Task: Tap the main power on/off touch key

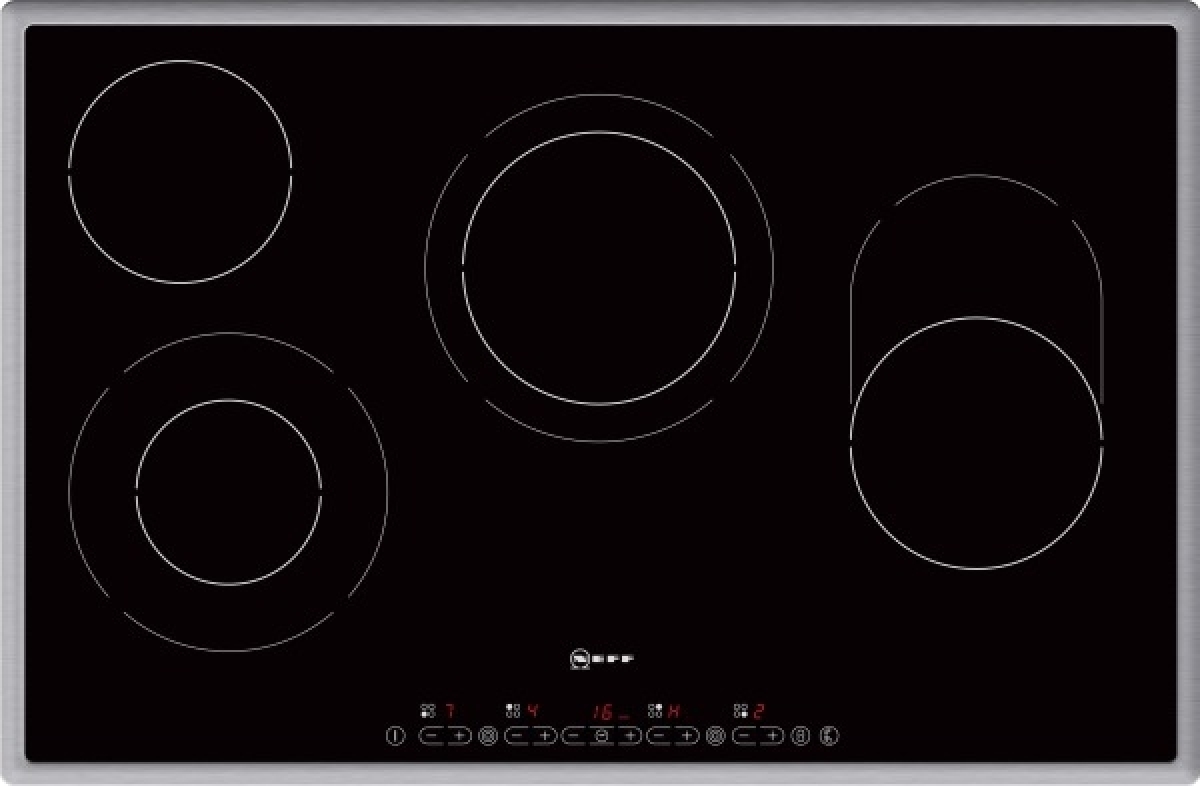Action: pyautogui.click(x=395, y=736)
